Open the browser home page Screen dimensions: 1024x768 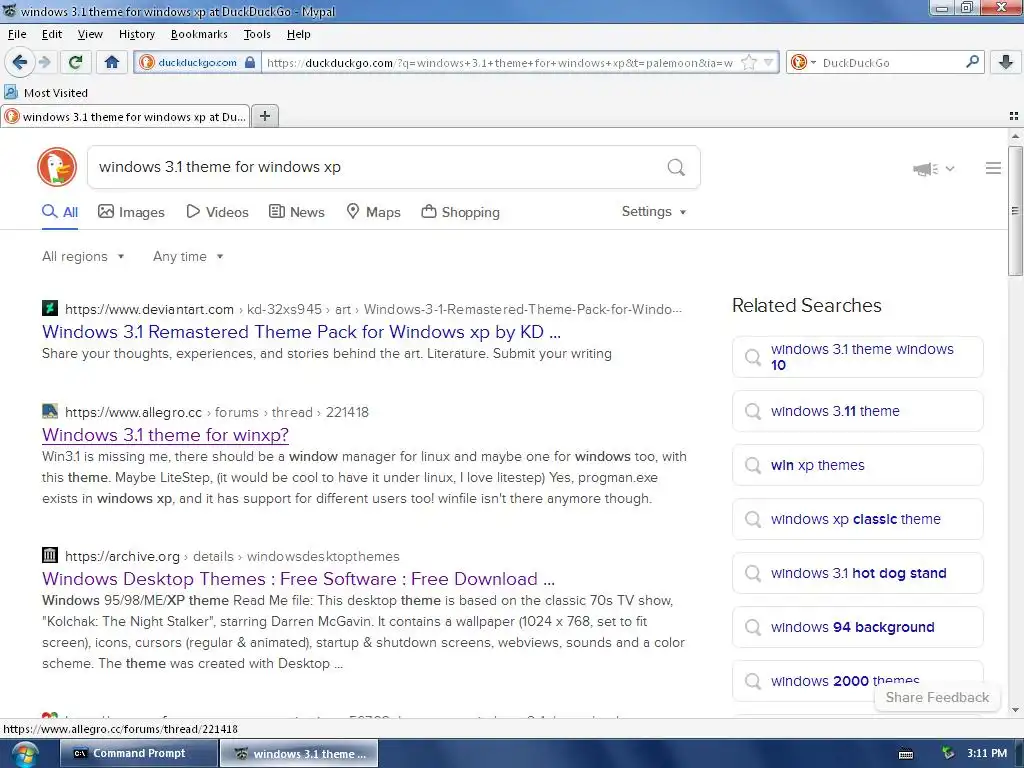[x=112, y=62]
